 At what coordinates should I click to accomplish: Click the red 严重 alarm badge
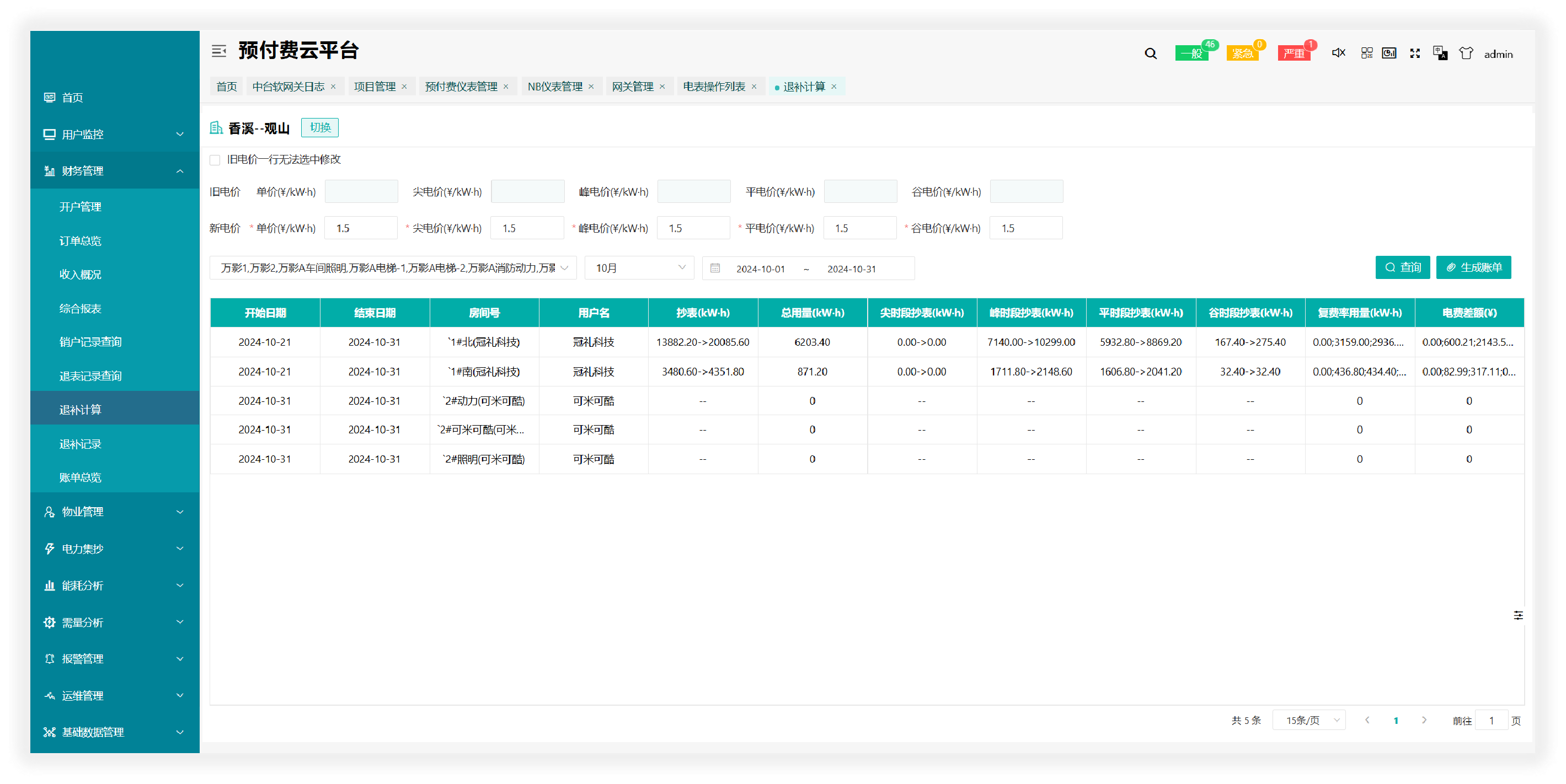point(1293,53)
